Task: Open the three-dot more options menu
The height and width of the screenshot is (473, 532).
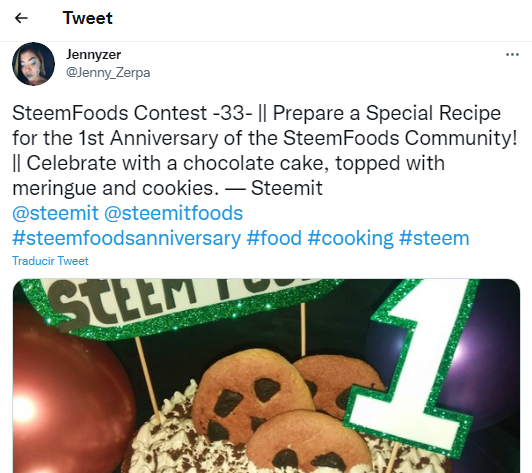Action: [512, 54]
